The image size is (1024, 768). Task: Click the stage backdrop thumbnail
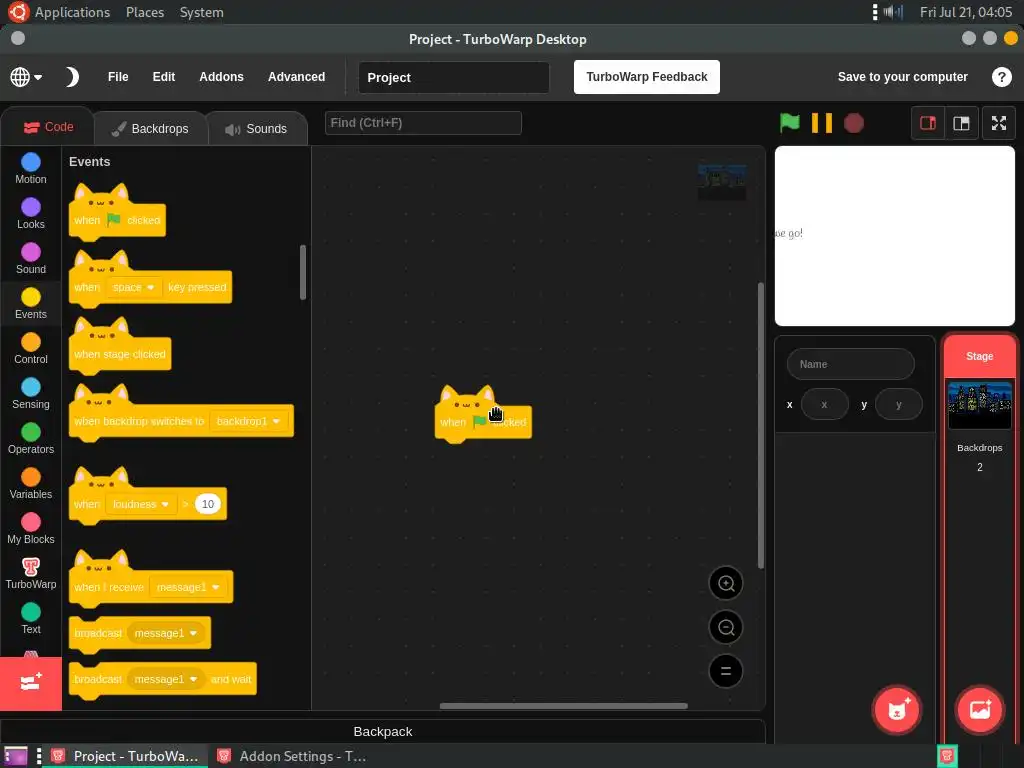[980, 405]
